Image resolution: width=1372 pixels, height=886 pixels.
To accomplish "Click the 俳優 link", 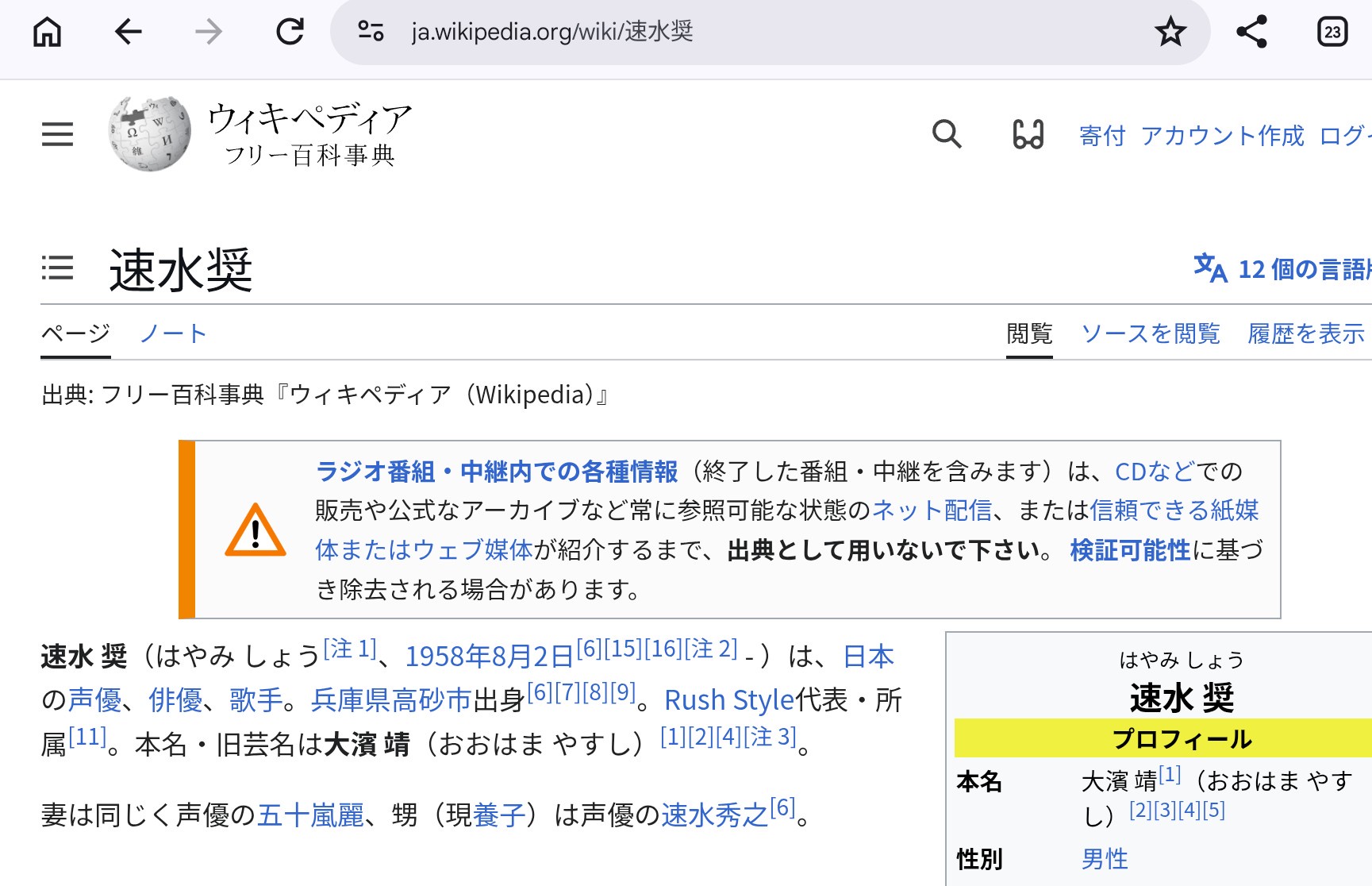I will pyautogui.click(x=175, y=700).
